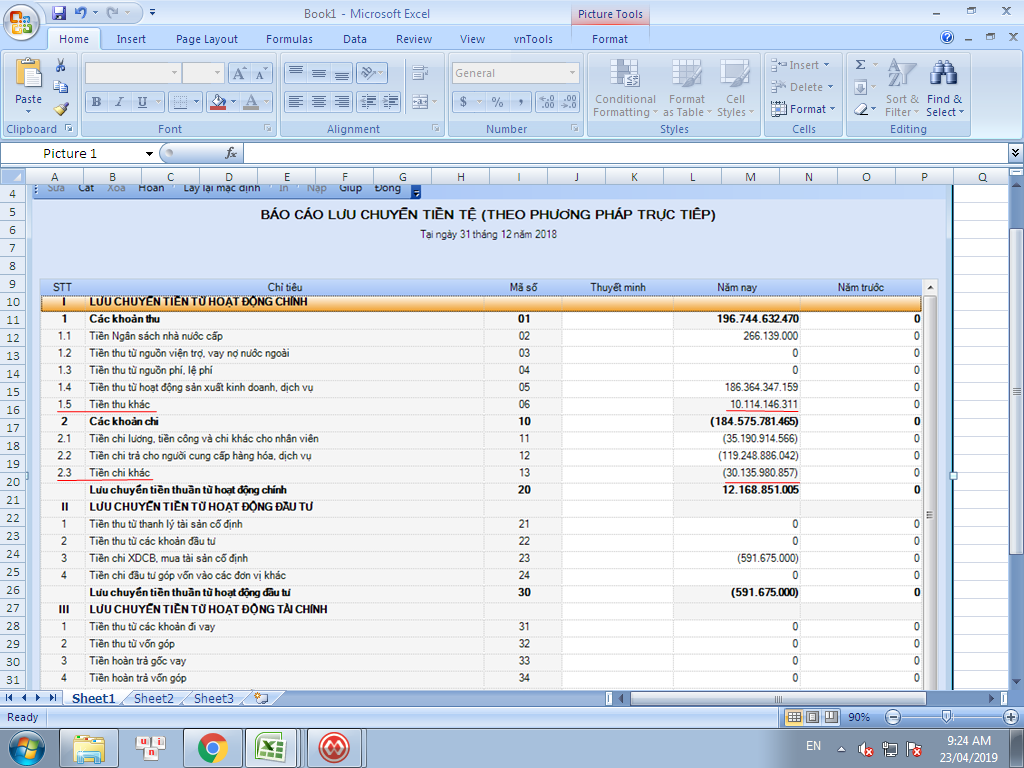Image resolution: width=1024 pixels, height=768 pixels.
Task: Click the AutoSum sigma icon
Action: pyautogui.click(x=860, y=65)
